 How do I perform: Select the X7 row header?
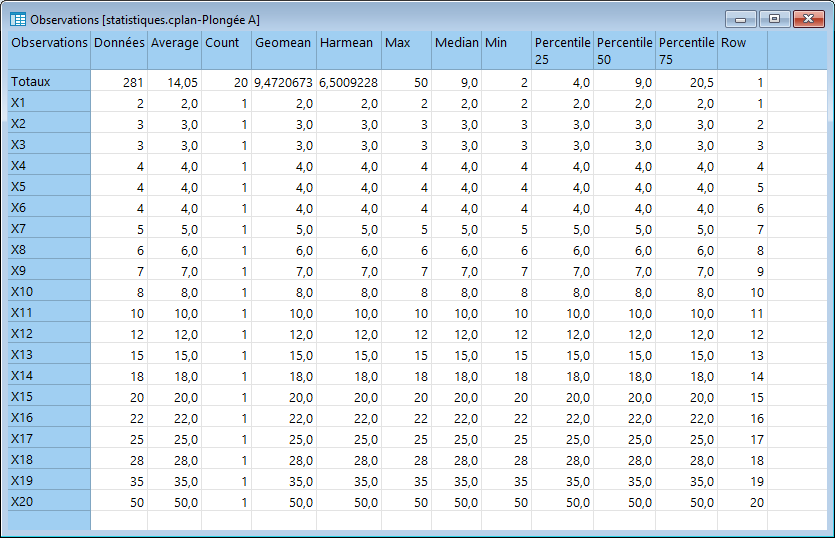[x=49, y=228]
